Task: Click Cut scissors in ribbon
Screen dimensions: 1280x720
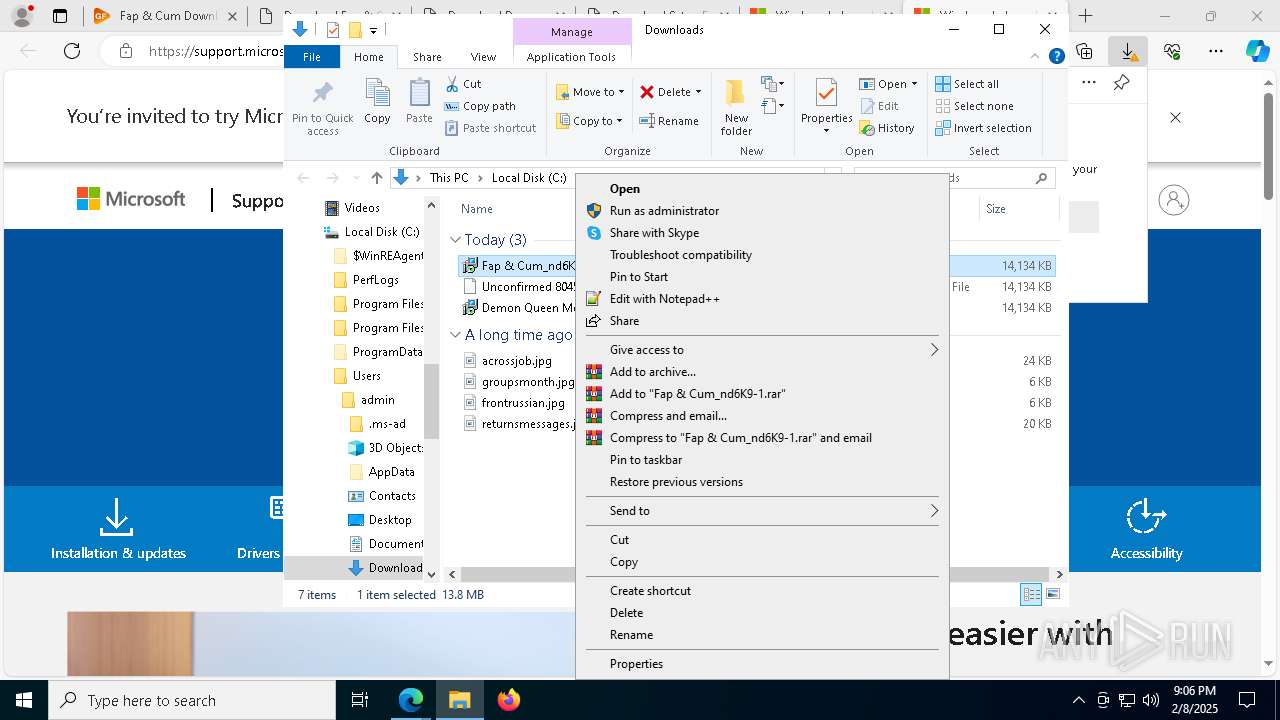Action: click(x=463, y=84)
